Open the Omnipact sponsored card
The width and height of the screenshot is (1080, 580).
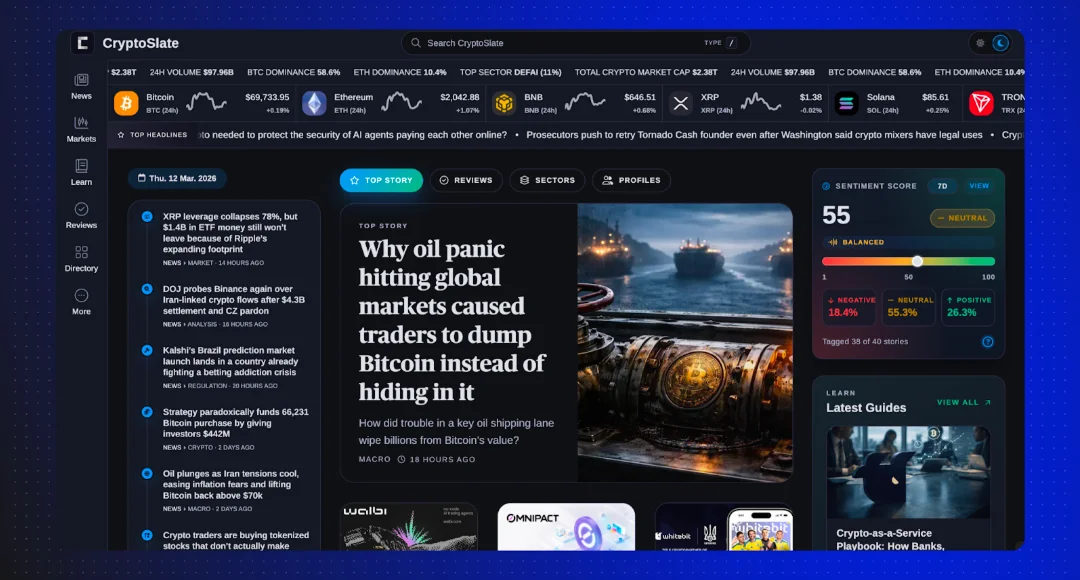tap(566, 527)
